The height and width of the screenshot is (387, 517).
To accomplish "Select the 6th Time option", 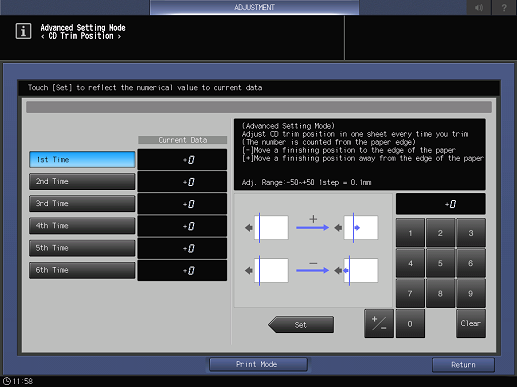I will coord(82,270).
